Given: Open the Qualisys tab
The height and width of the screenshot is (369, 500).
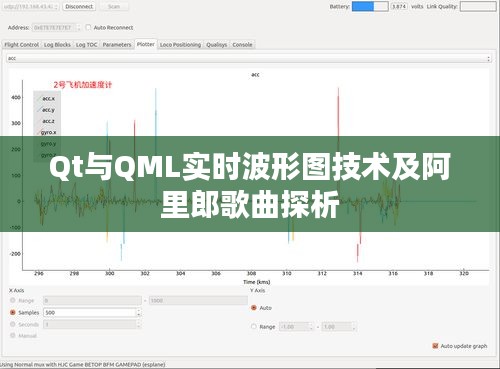Looking at the screenshot, I should tap(217, 45).
